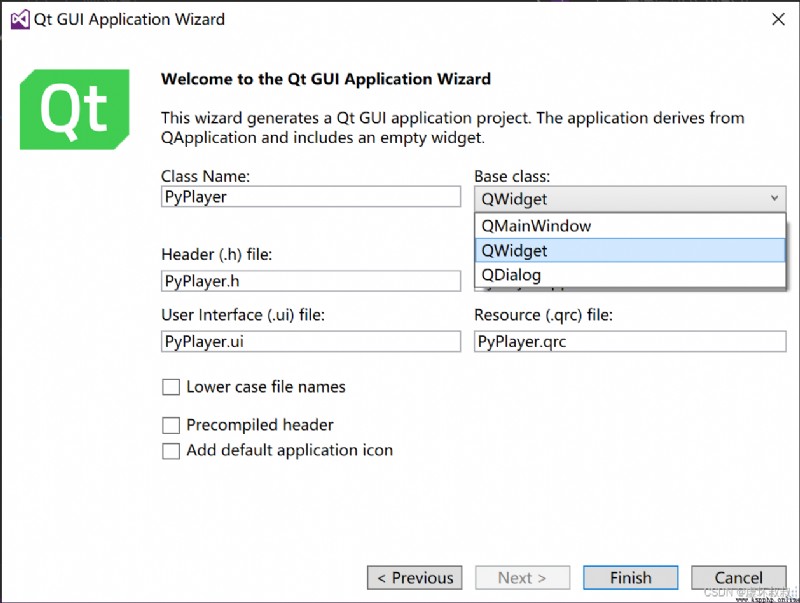
Task: Tick the Precompiled header checkbox
Action: click(171, 425)
